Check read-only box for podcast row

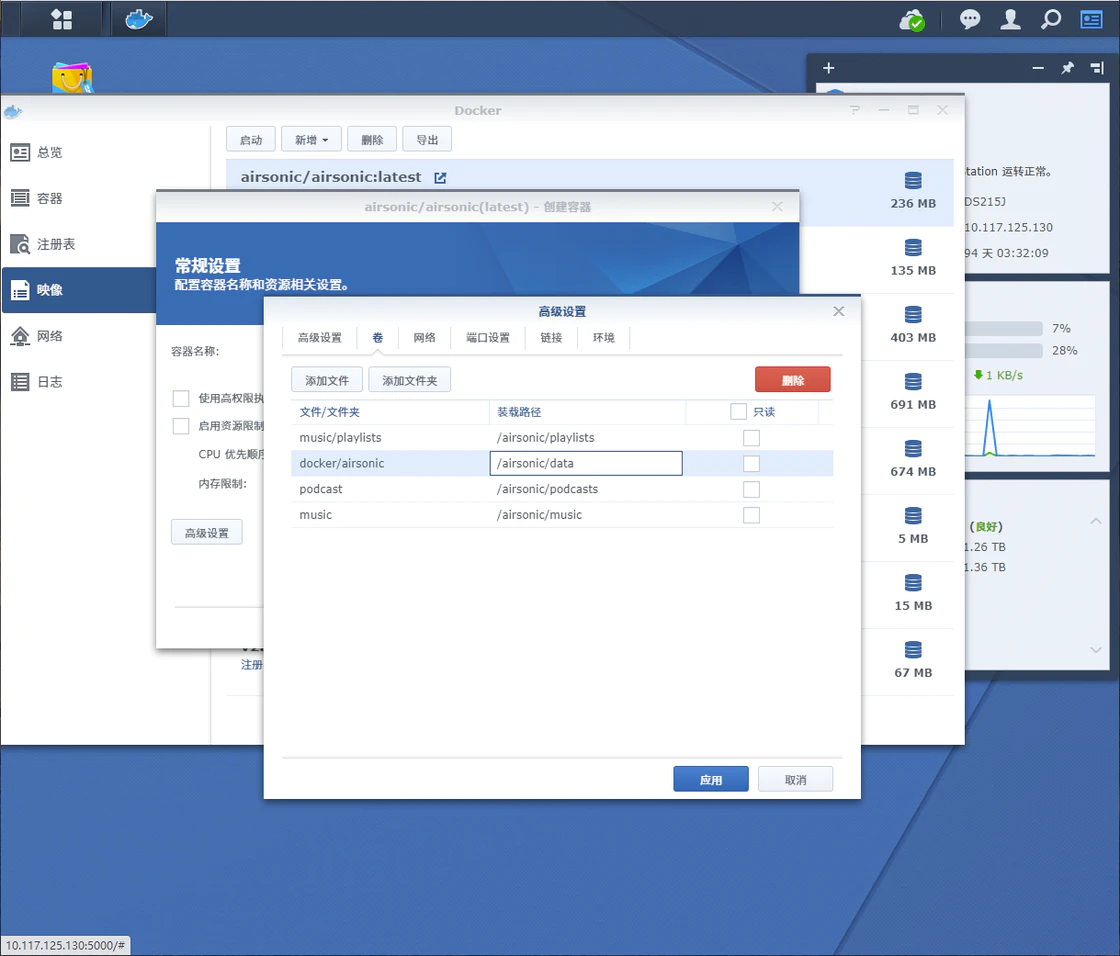(x=751, y=489)
